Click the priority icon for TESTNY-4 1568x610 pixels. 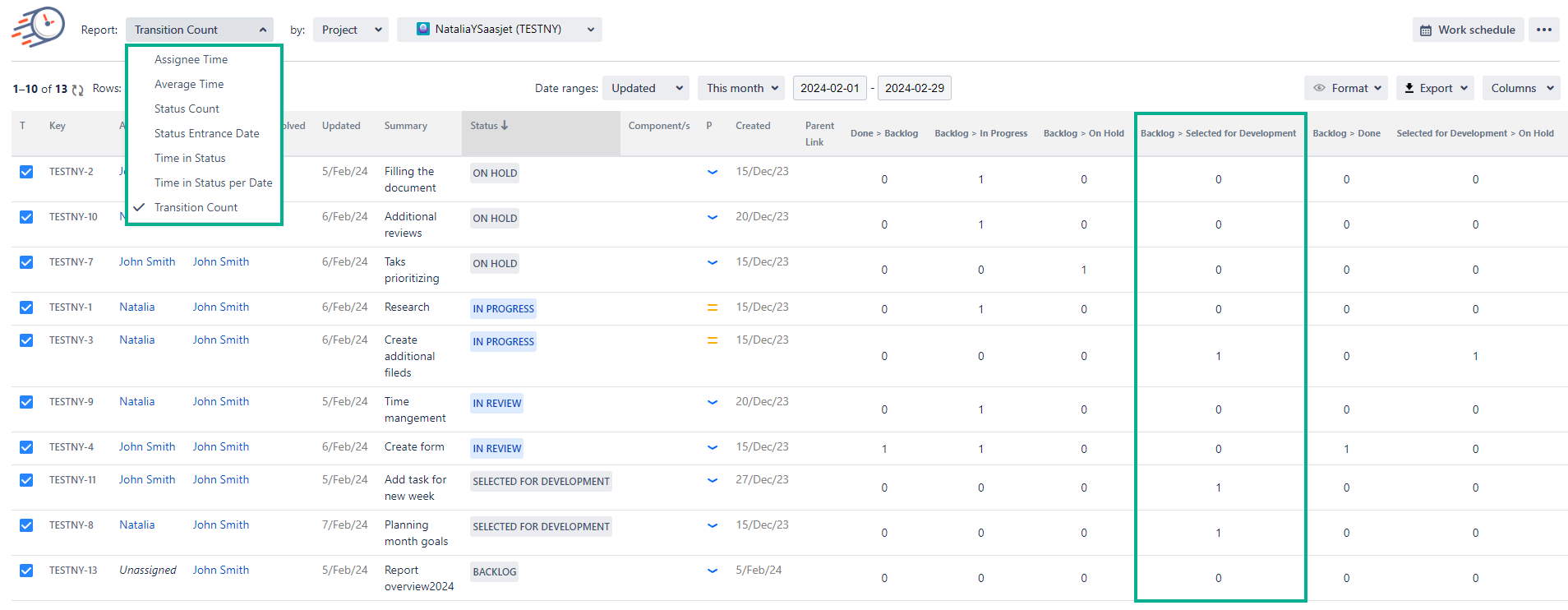click(x=713, y=447)
